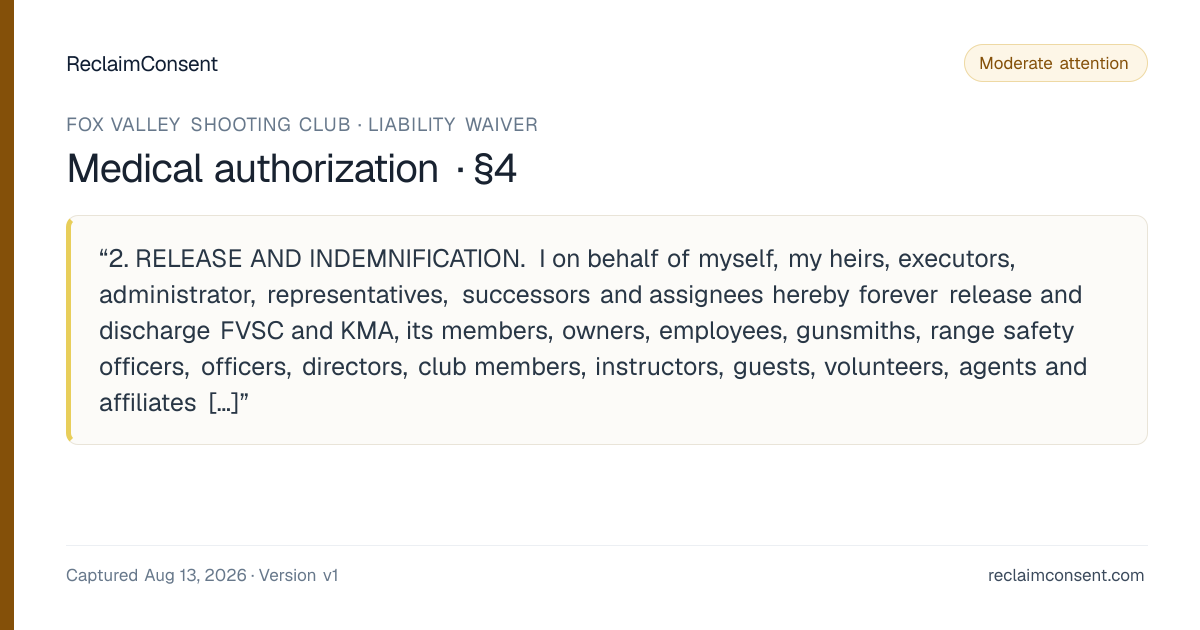The height and width of the screenshot is (630, 1200).
Task: Click the word 'affiliates' in the quote
Action: click(x=148, y=403)
